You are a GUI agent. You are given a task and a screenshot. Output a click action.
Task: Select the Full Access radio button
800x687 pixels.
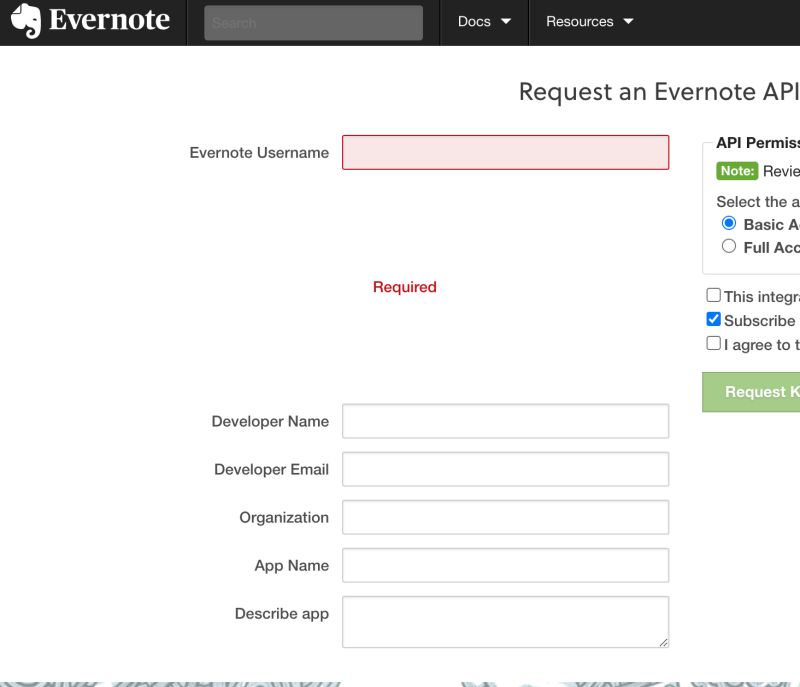(x=729, y=246)
